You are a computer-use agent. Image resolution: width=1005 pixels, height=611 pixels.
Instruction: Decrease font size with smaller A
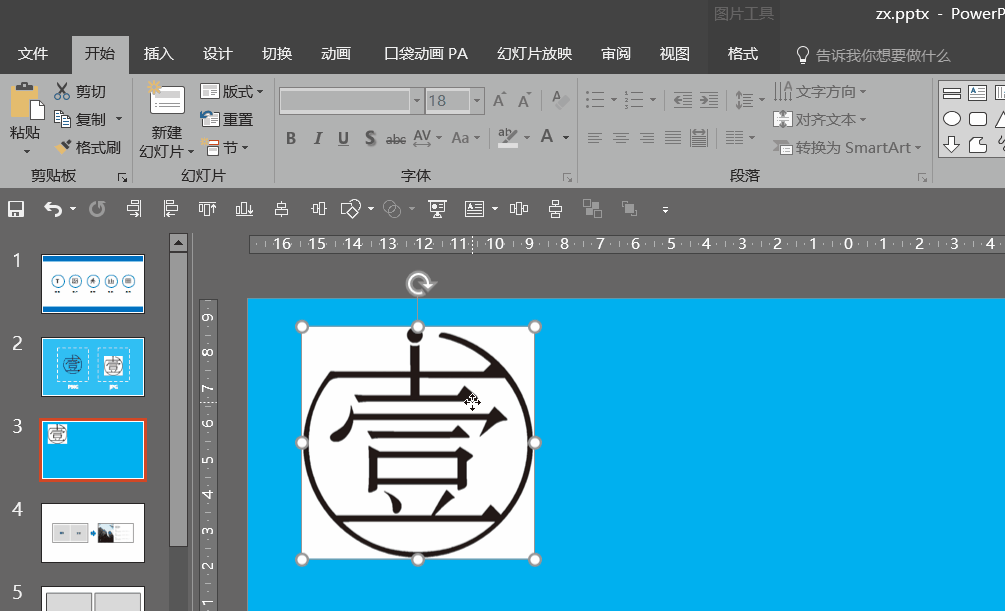tap(524, 100)
